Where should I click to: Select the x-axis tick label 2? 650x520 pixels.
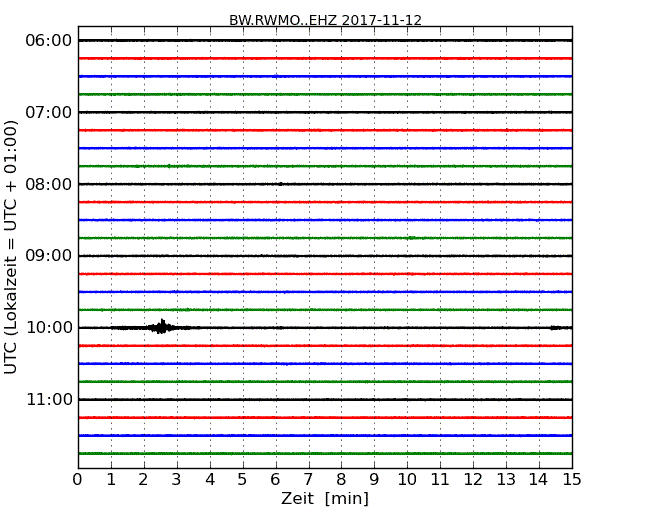coord(144,480)
